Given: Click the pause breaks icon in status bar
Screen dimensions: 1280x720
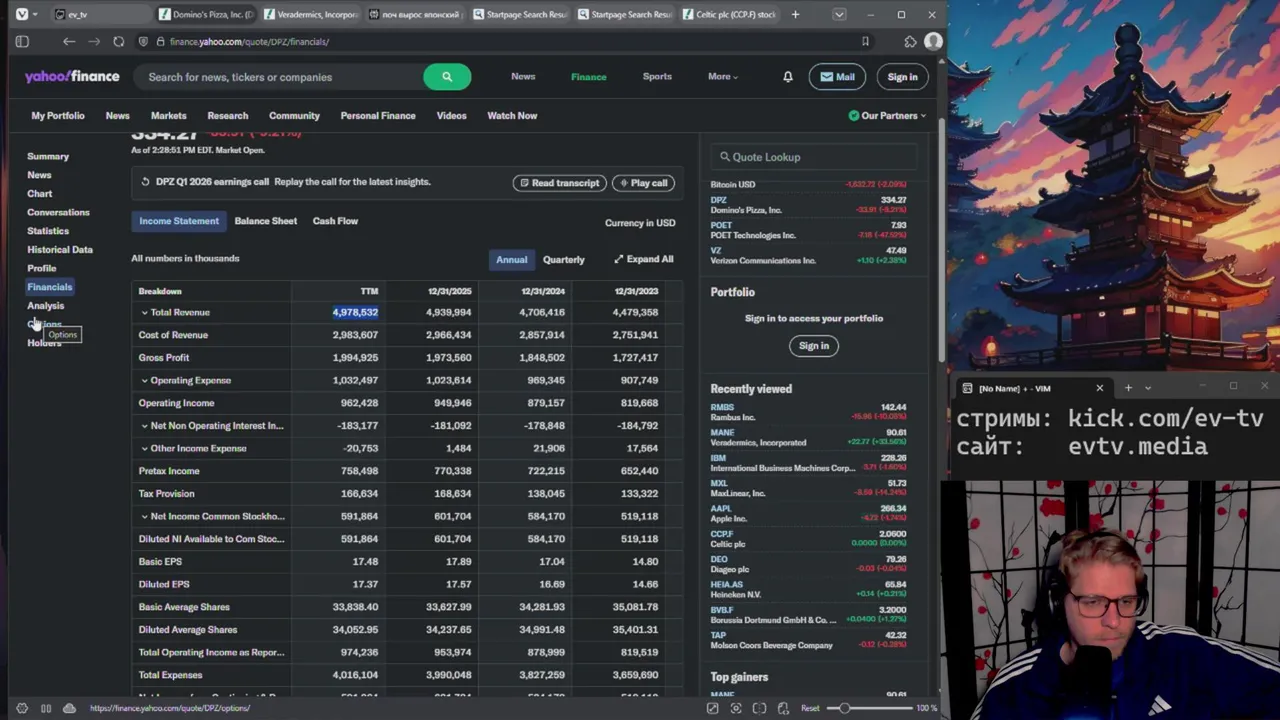Looking at the screenshot, I should pyautogui.click(x=46, y=708).
